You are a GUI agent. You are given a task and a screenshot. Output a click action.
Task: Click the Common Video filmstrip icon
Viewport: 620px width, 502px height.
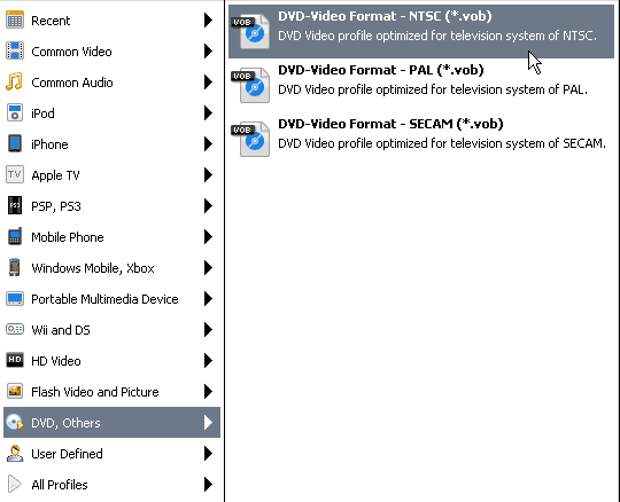point(15,51)
